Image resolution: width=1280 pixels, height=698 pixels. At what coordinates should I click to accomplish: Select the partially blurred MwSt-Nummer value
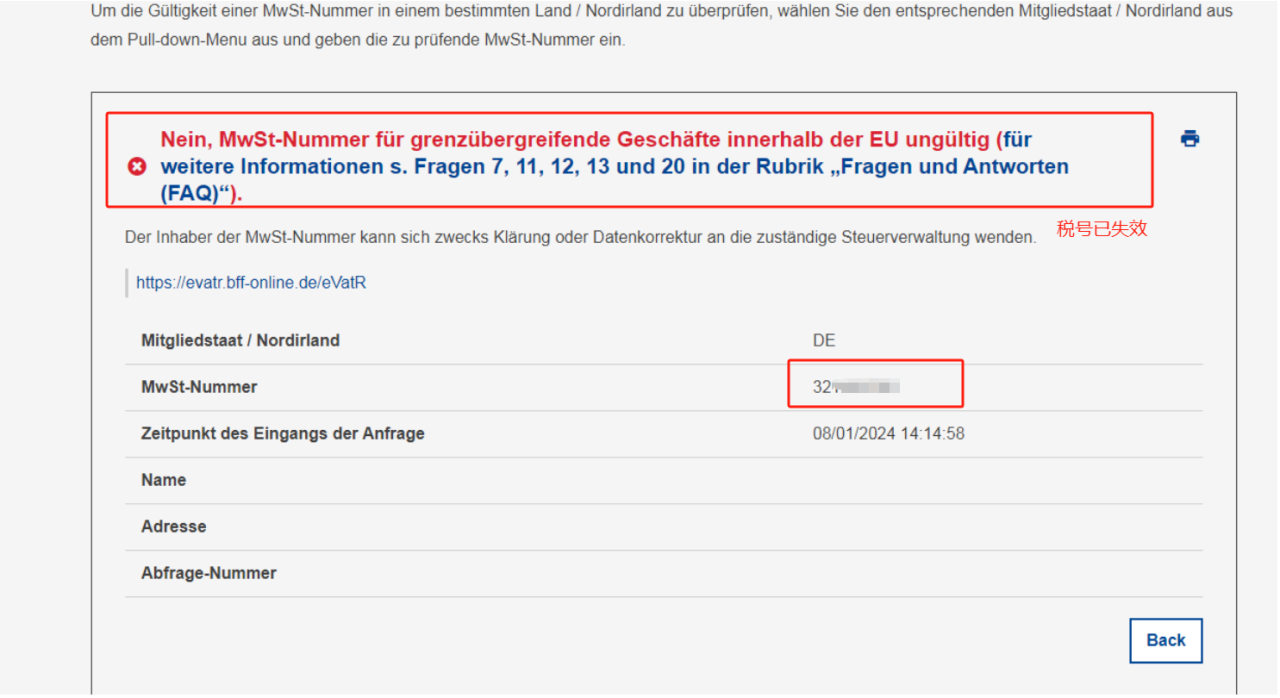point(857,387)
